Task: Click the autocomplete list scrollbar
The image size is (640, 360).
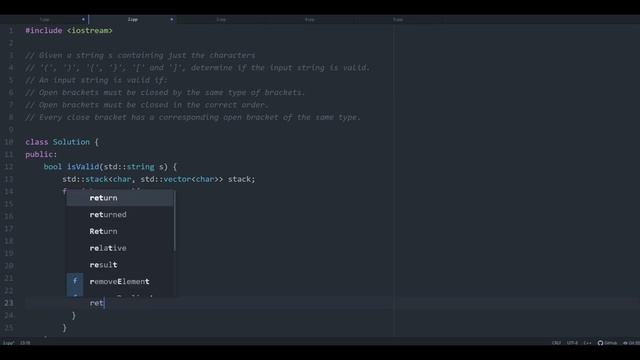Action: coord(175,220)
